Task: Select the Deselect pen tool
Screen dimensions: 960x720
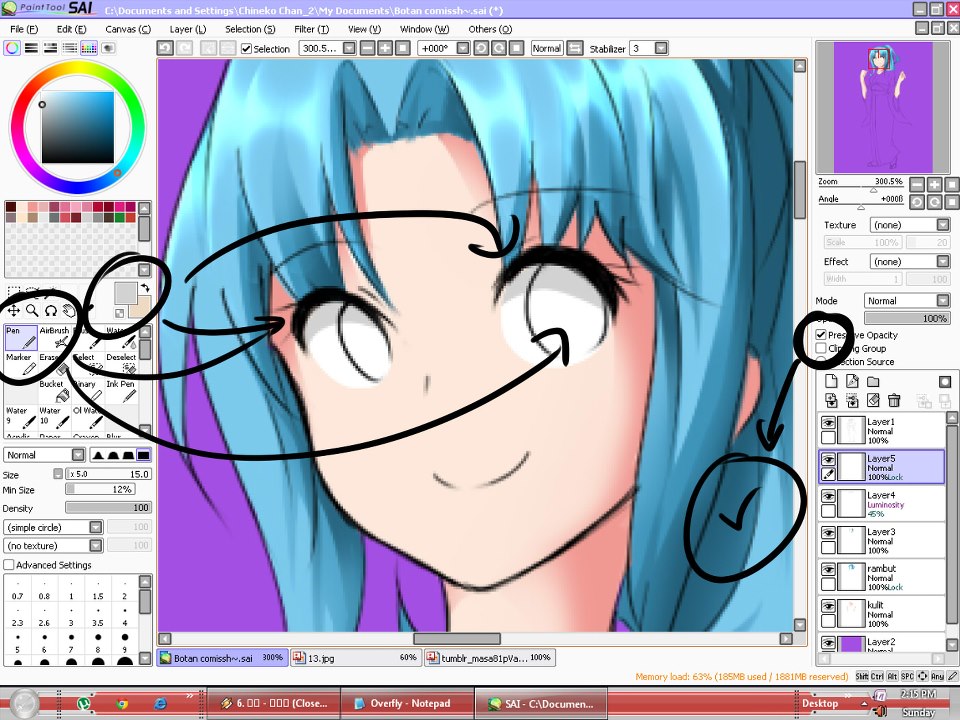Action: pos(121,364)
